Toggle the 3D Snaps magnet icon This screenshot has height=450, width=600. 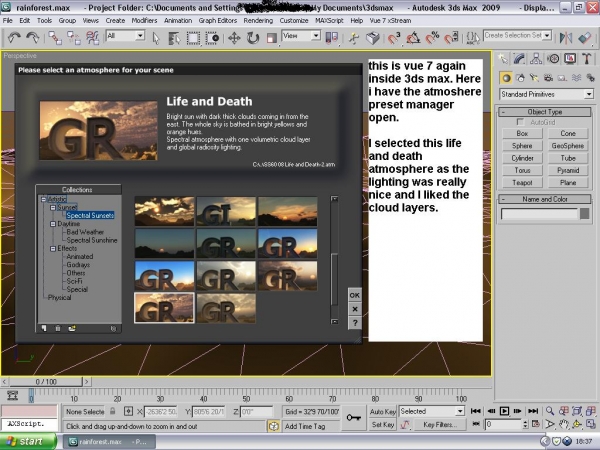[x=394, y=38]
